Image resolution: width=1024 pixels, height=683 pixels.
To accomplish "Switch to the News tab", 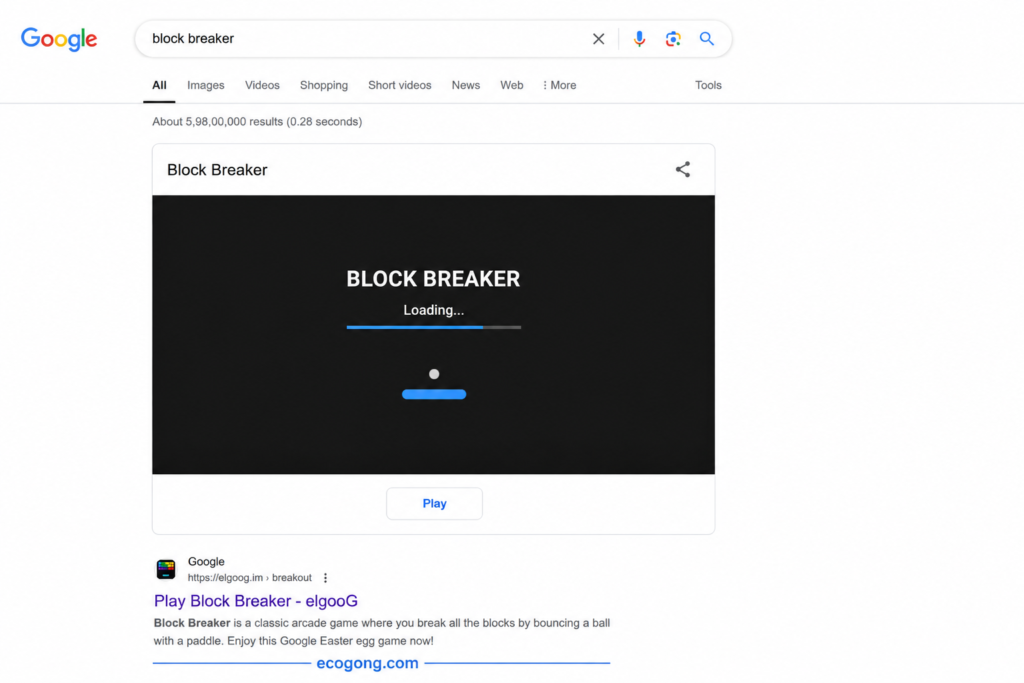I will point(466,86).
